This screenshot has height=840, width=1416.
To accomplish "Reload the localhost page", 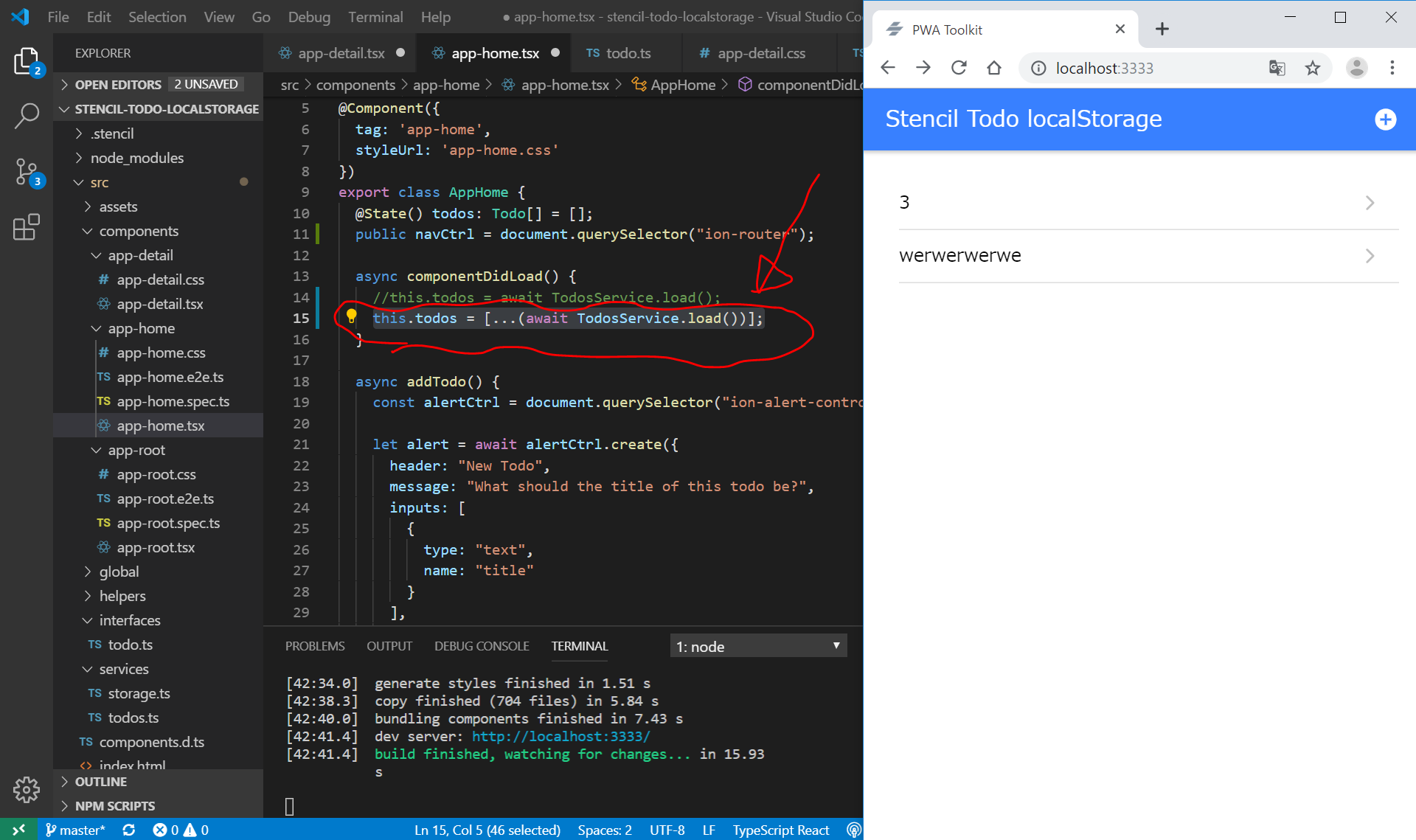I will click(x=959, y=68).
